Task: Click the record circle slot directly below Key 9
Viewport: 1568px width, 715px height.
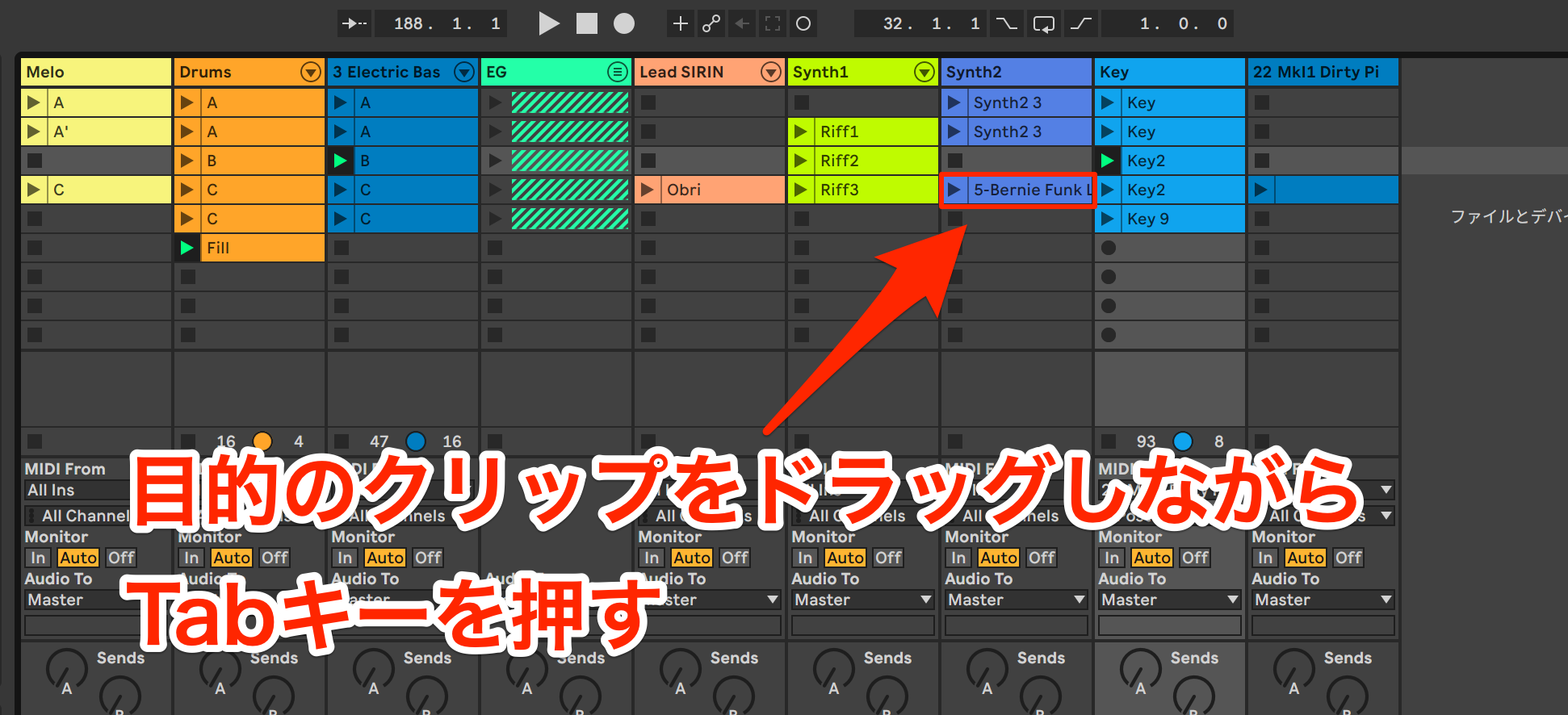Action: pyautogui.click(x=1109, y=248)
